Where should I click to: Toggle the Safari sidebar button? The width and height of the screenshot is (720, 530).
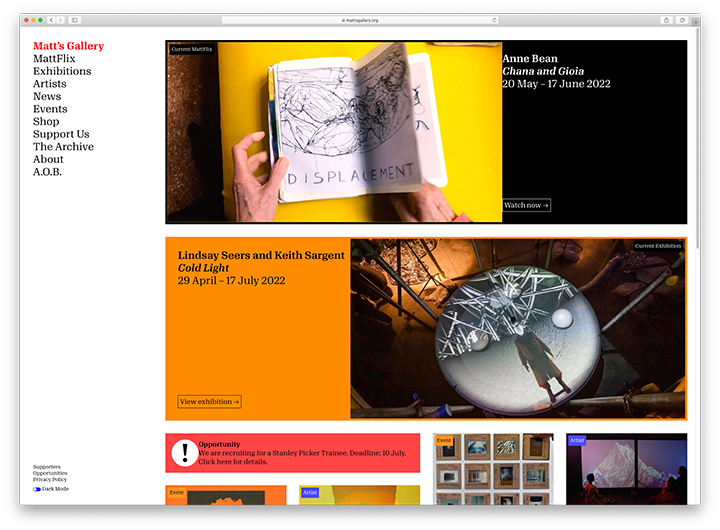click(75, 20)
